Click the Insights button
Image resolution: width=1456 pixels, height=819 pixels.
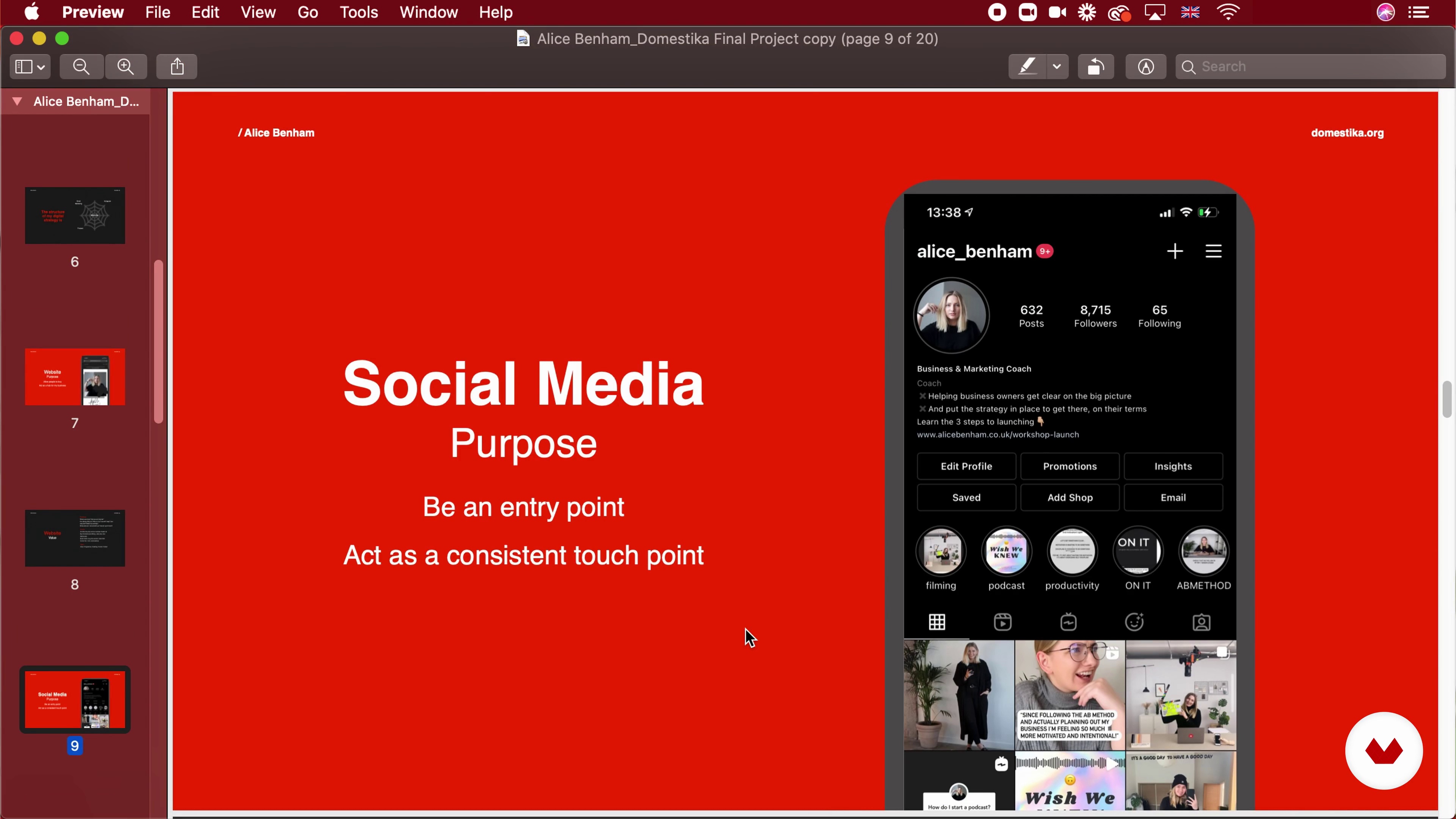pyautogui.click(x=1173, y=466)
